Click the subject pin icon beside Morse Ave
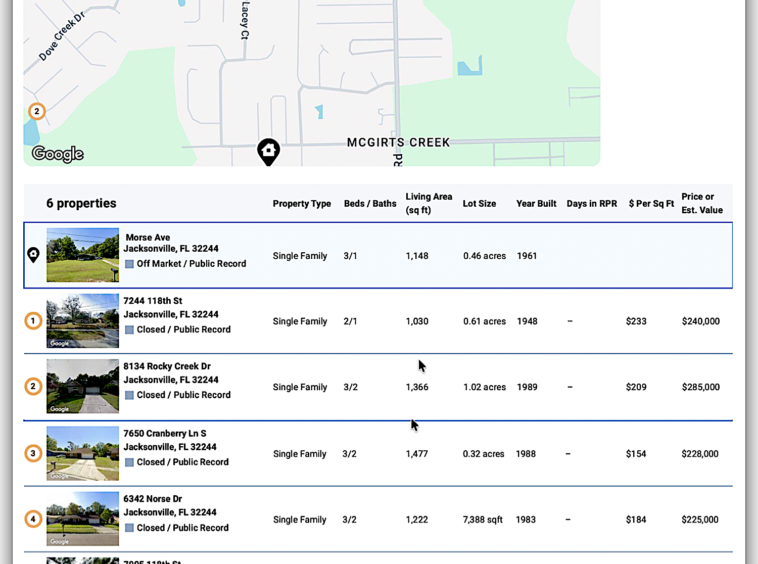This screenshot has height=564, width=758. [x=33, y=255]
